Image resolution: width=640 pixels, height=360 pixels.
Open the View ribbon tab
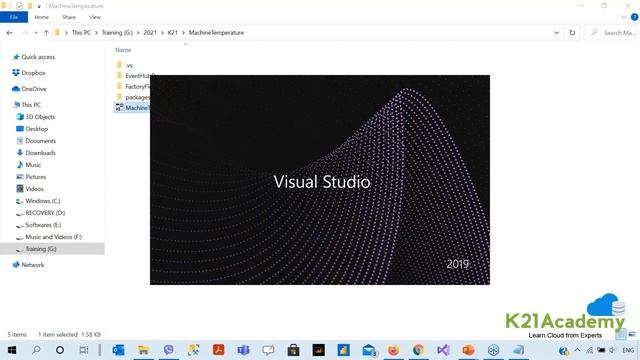click(95, 17)
